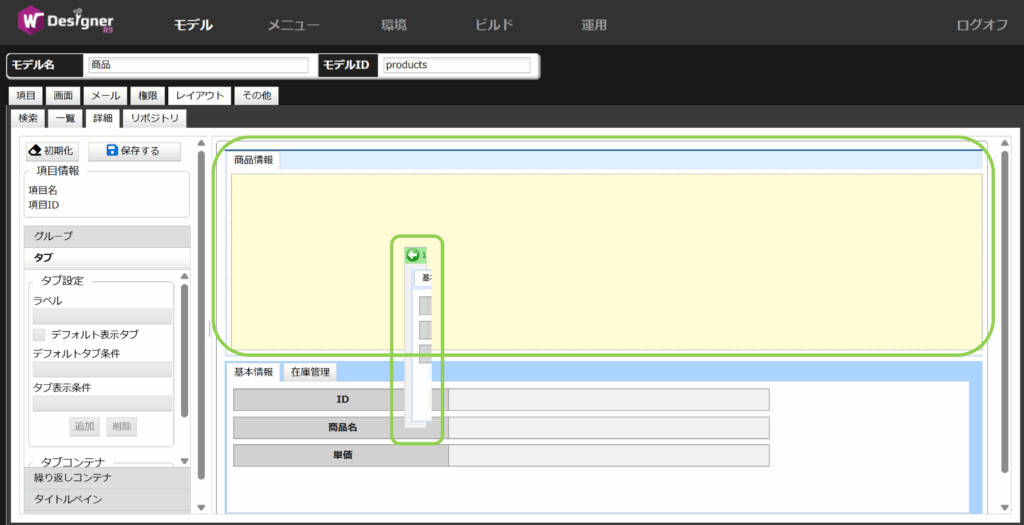Select the 商品情報 tab in canvas
The image size is (1024, 525).
click(x=253, y=160)
